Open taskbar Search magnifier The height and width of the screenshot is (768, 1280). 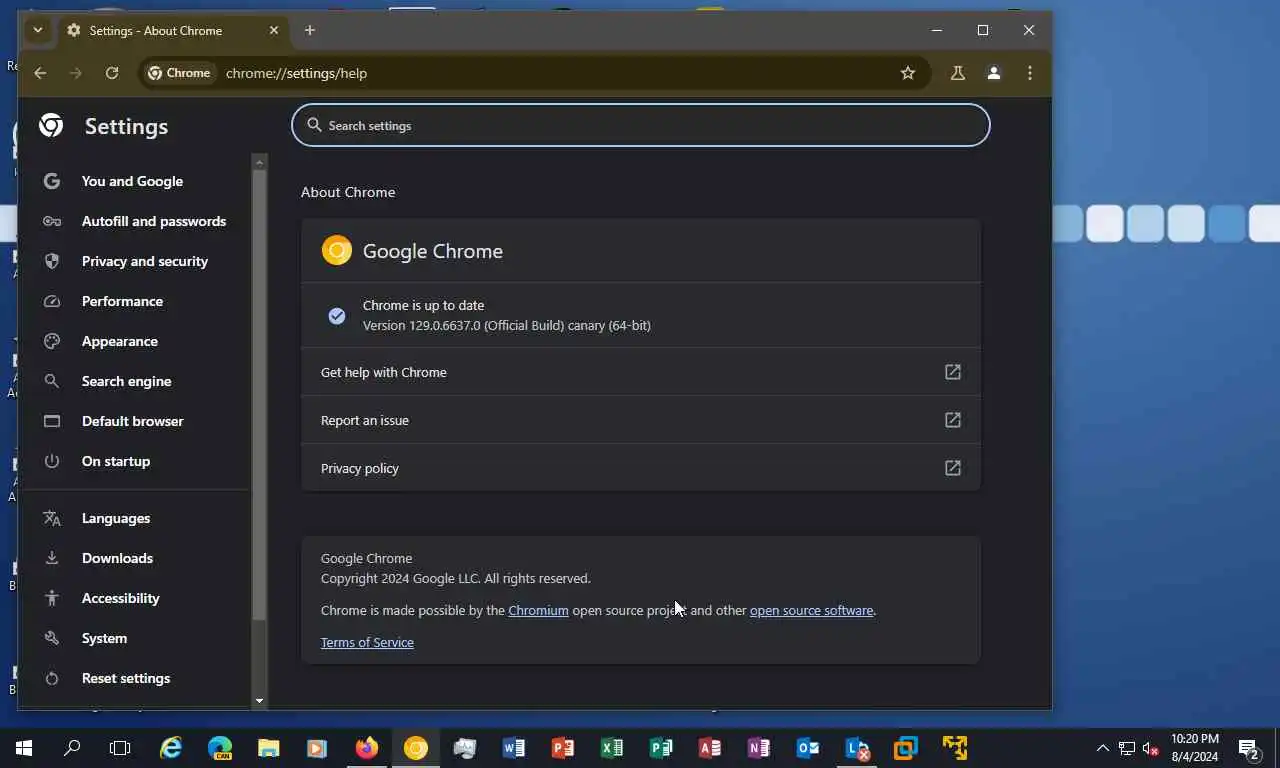[72, 748]
